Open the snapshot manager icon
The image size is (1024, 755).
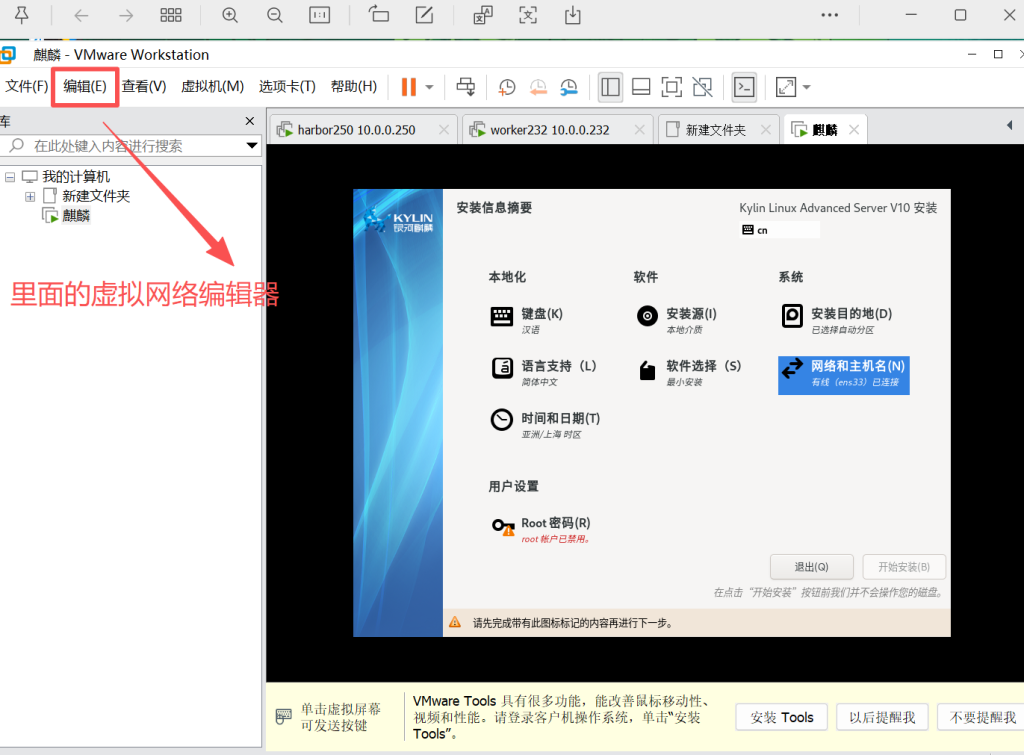(x=569, y=87)
